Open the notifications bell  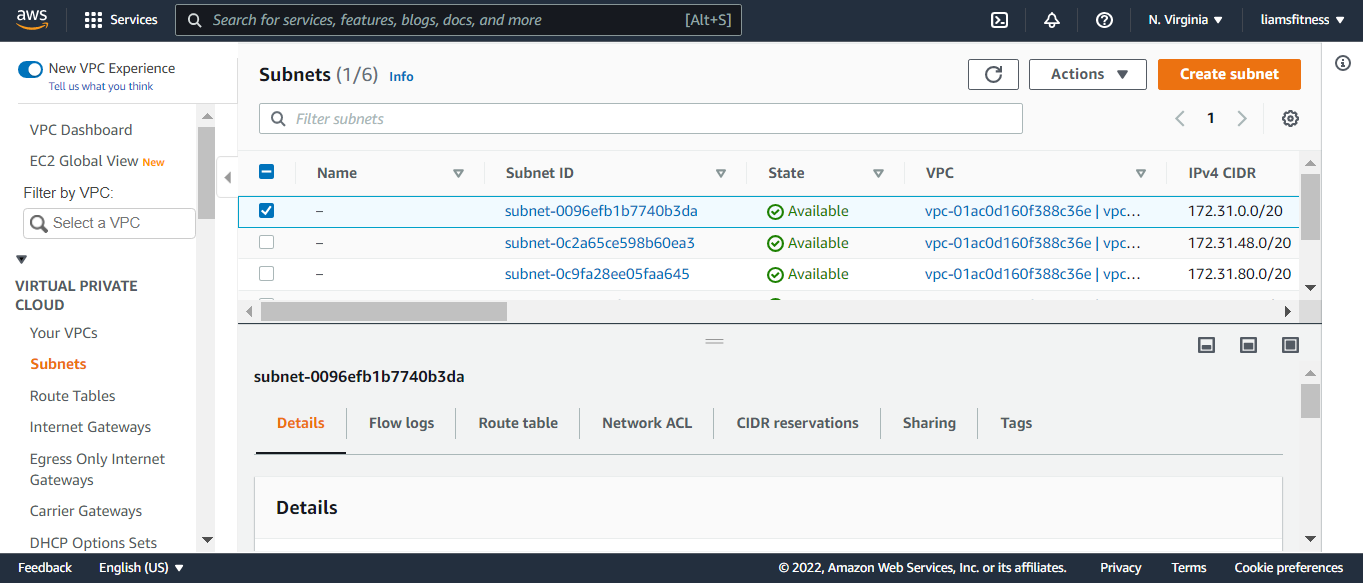pyautogui.click(x=1051, y=20)
